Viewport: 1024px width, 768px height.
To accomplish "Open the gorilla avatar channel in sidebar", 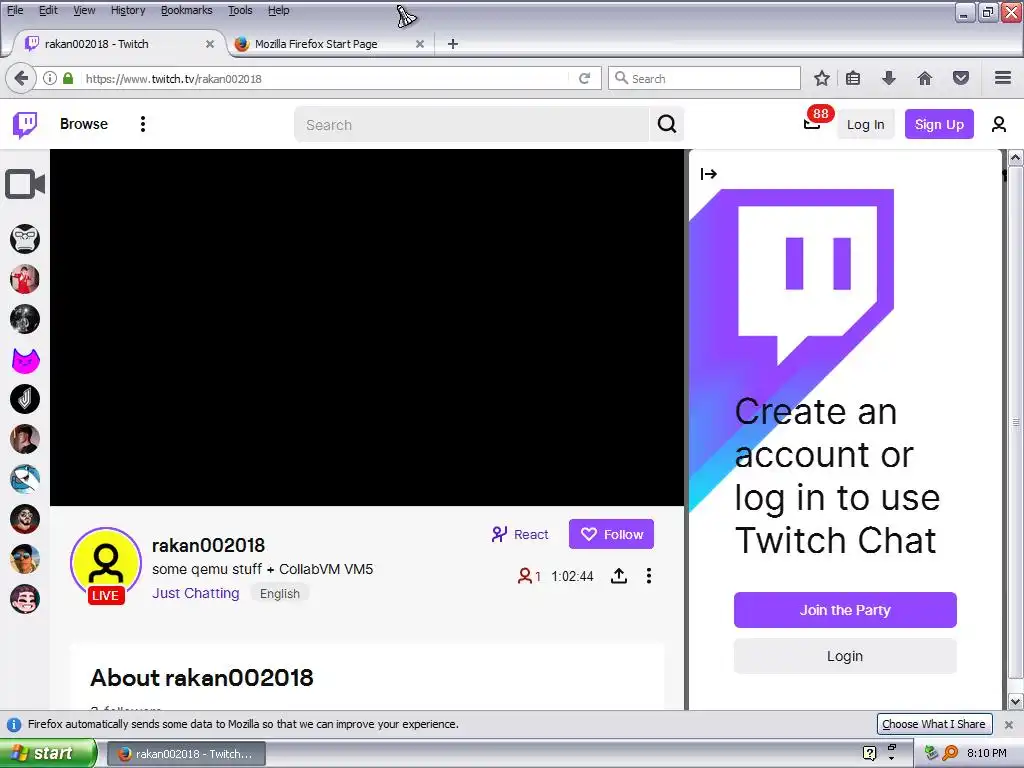I will [25, 239].
